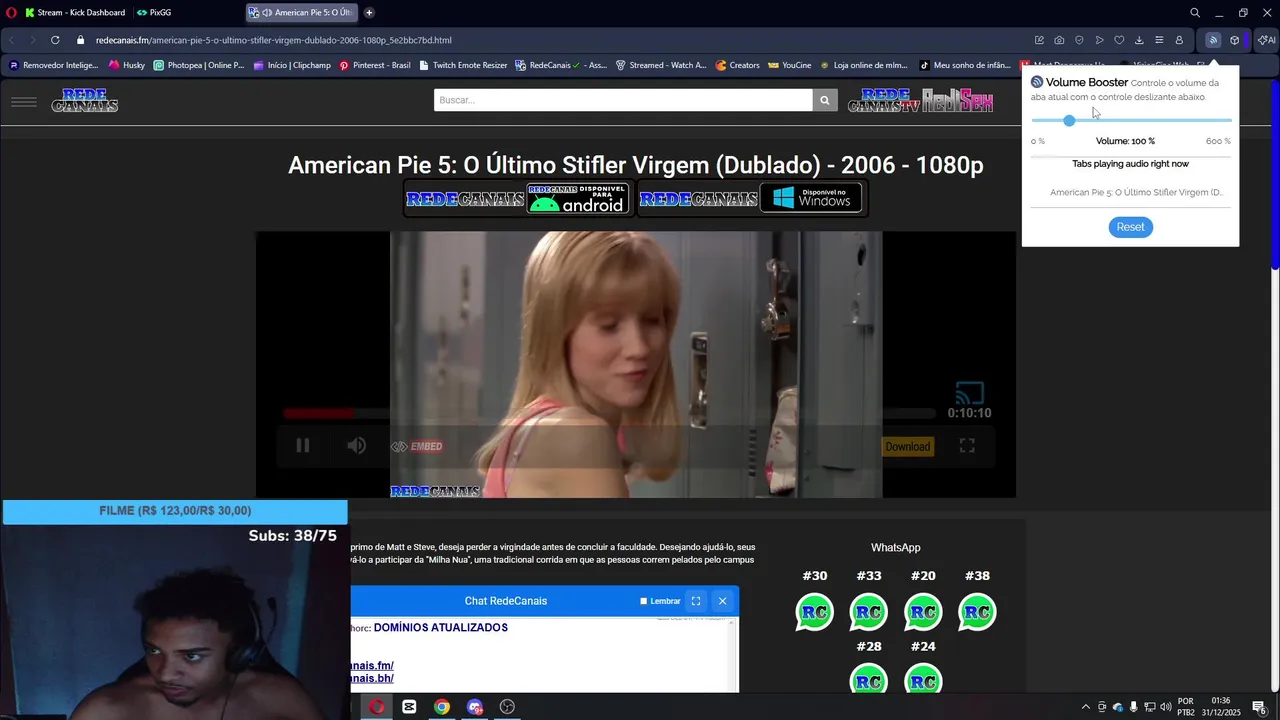Go back to previous page

(11, 40)
